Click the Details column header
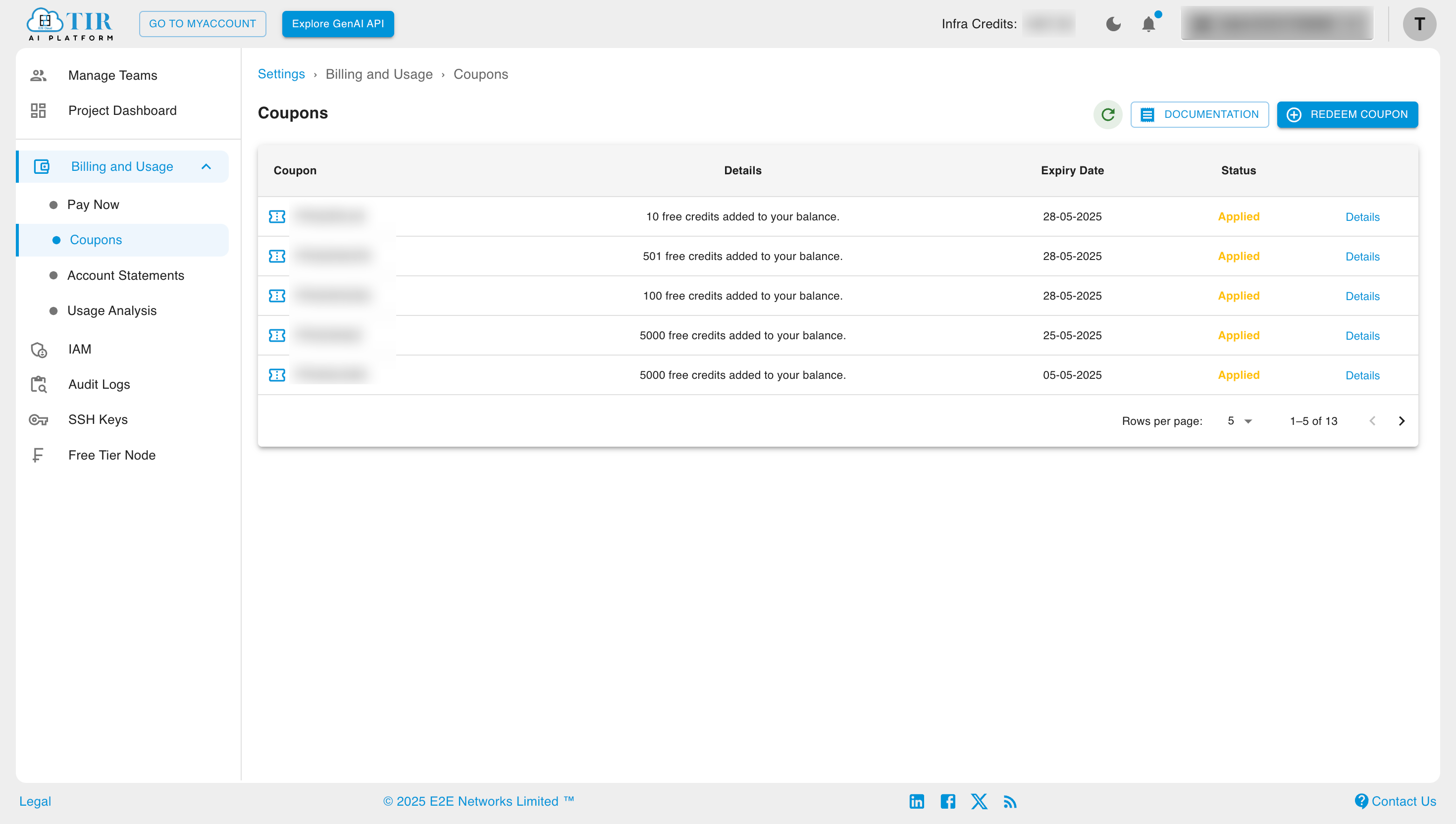 pos(742,170)
